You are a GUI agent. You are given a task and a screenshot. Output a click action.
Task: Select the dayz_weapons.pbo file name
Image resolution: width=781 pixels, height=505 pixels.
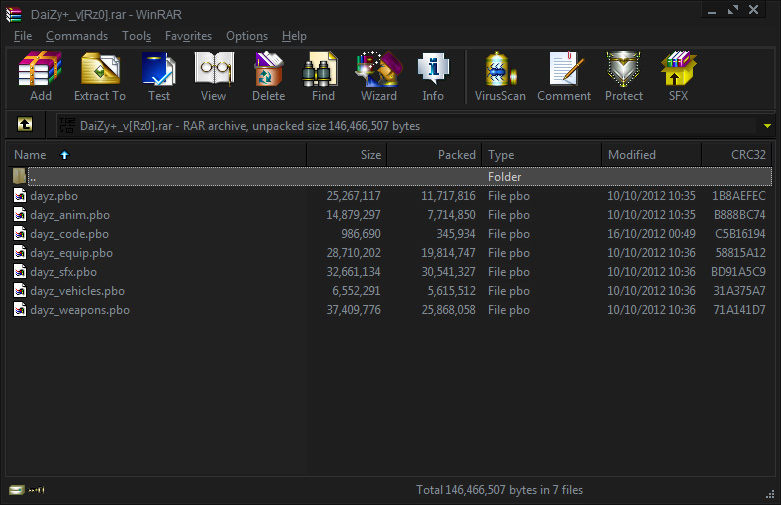(80, 310)
